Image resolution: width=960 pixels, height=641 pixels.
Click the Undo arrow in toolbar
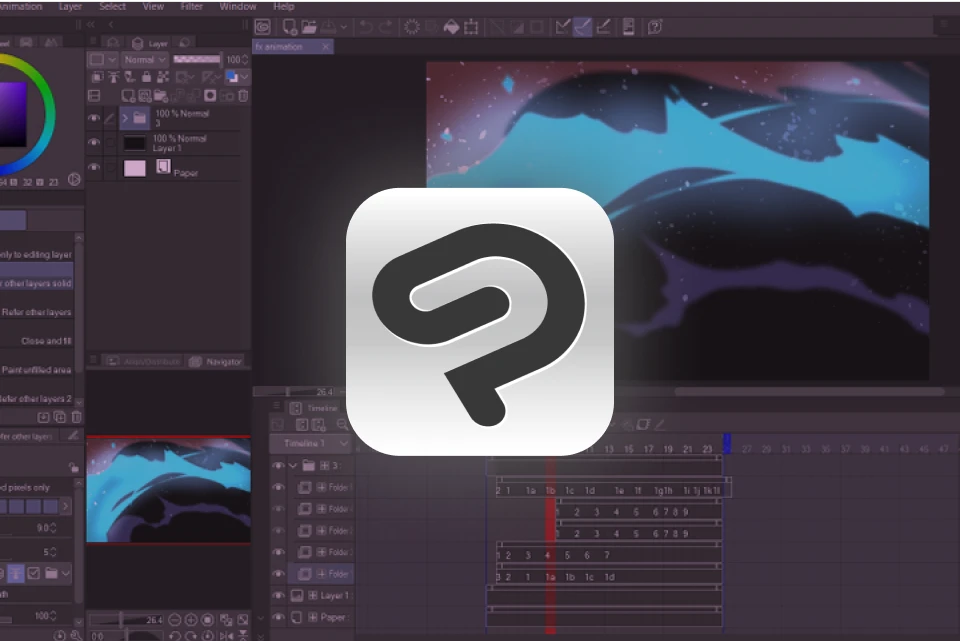tap(366, 27)
